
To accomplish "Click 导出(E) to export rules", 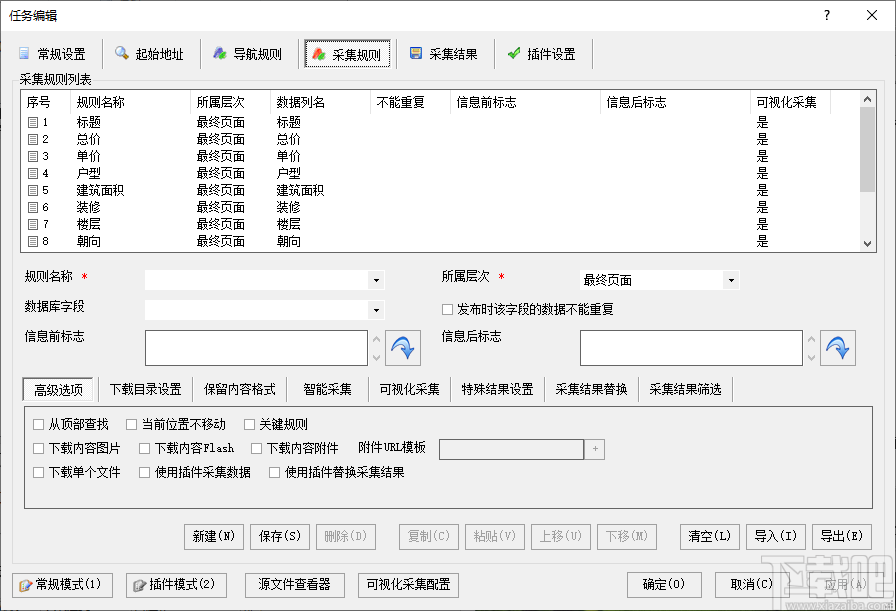I will click(x=841, y=537).
